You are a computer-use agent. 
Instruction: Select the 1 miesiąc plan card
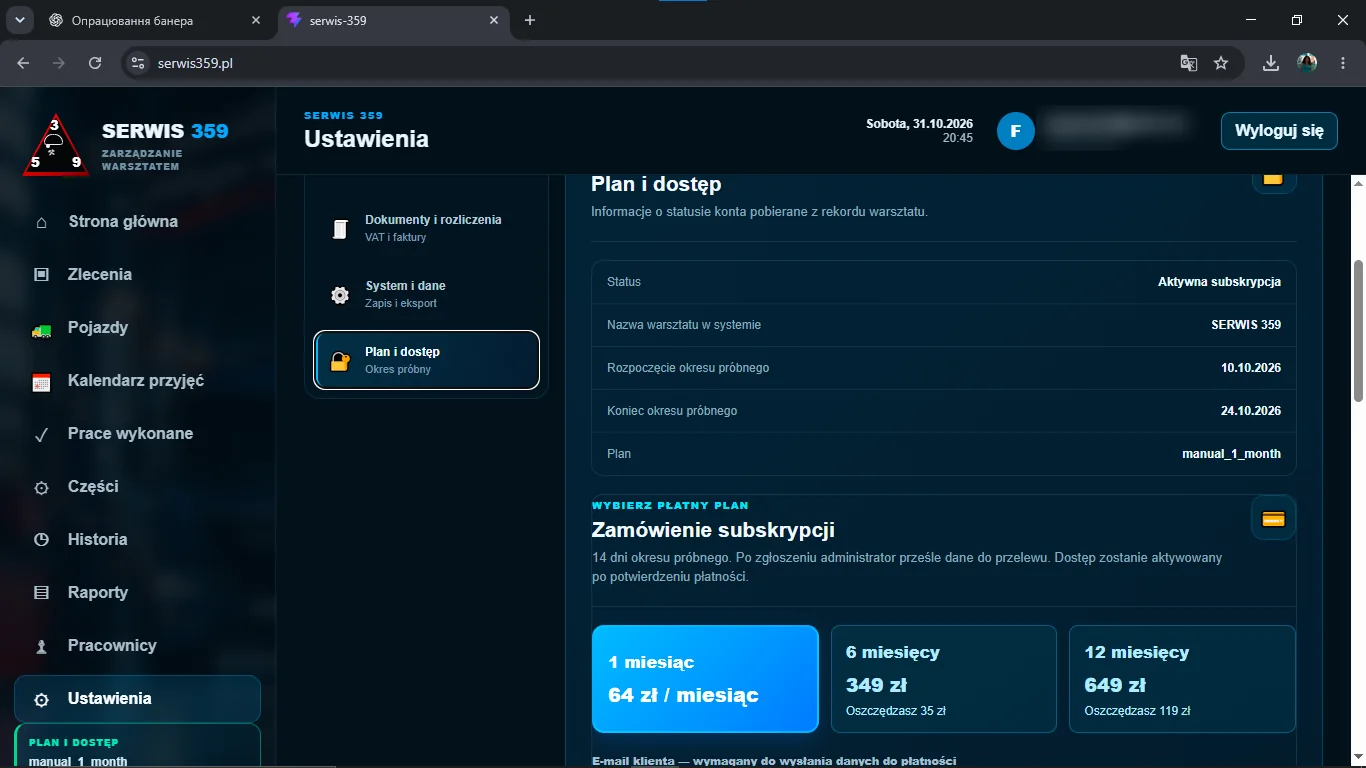pyautogui.click(x=705, y=679)
